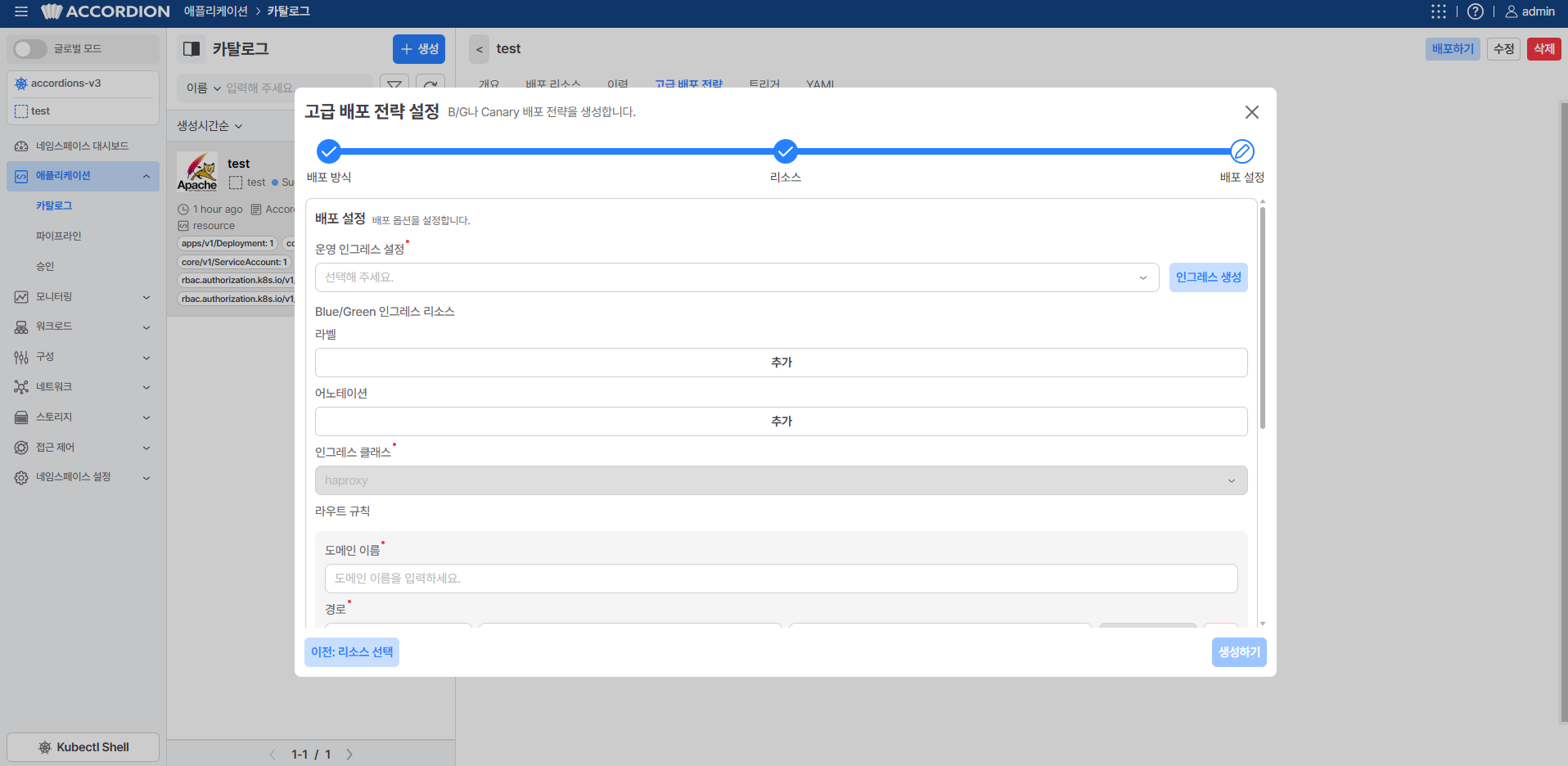
Task: Click the 도메인 이름 input field
Action: pyautogui.click(x=781, y=579)
